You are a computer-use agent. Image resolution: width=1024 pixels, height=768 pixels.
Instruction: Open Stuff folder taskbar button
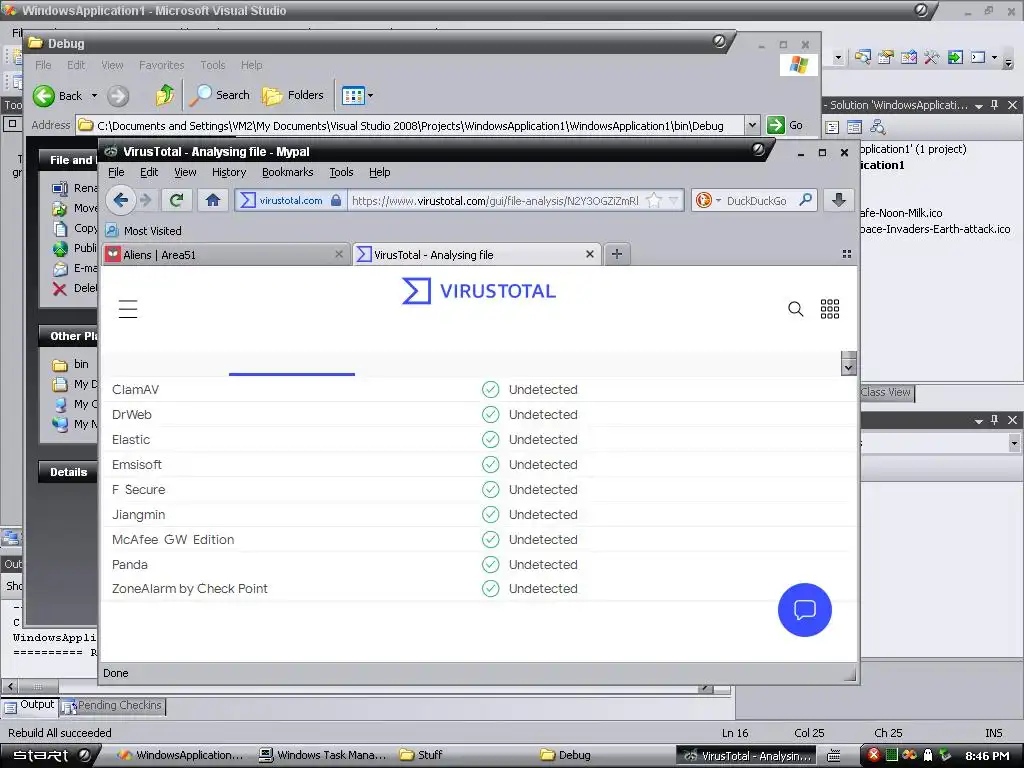421,755
